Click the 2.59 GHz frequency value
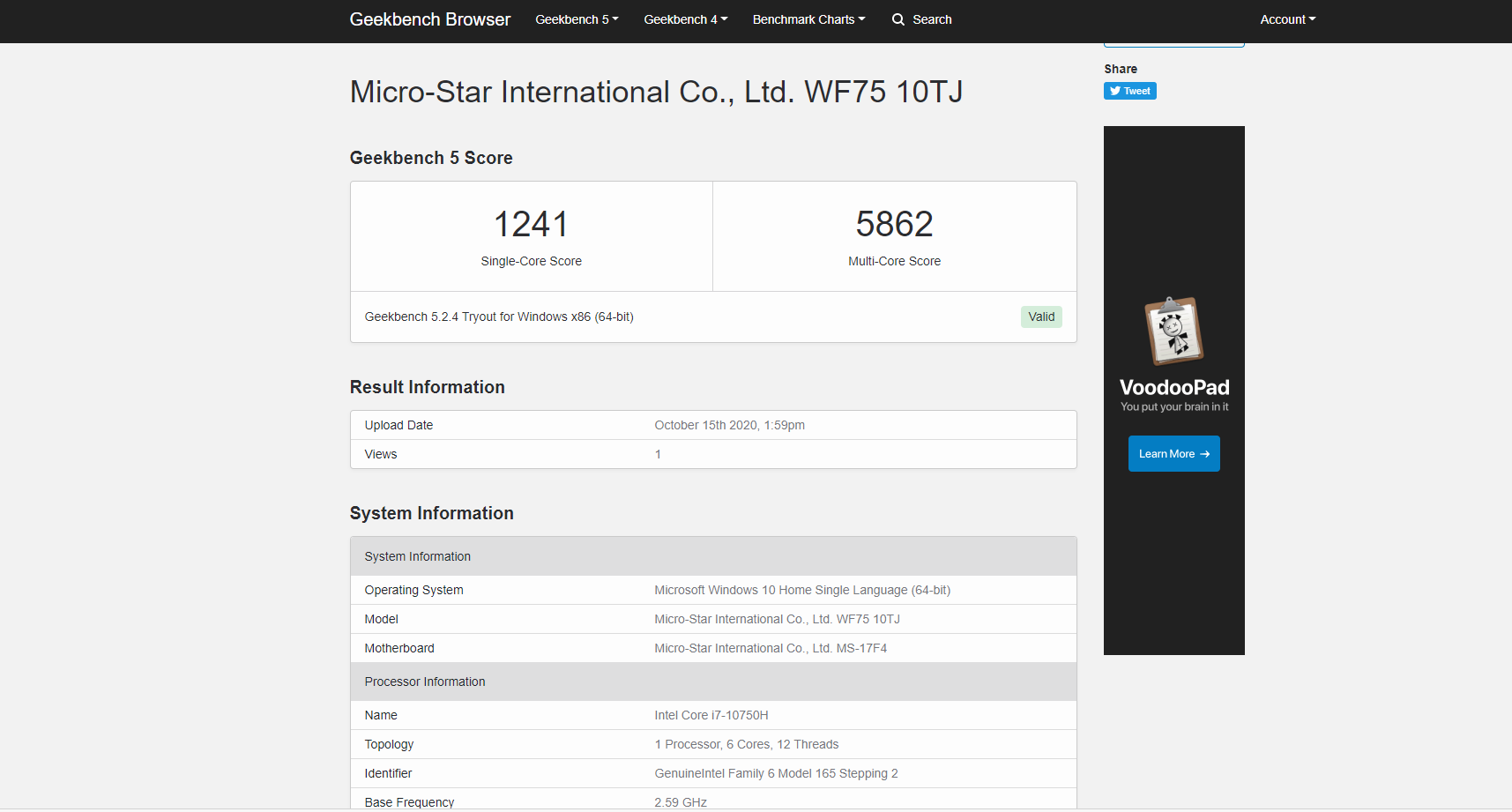The image size is (1512, 812). (681, 802)
